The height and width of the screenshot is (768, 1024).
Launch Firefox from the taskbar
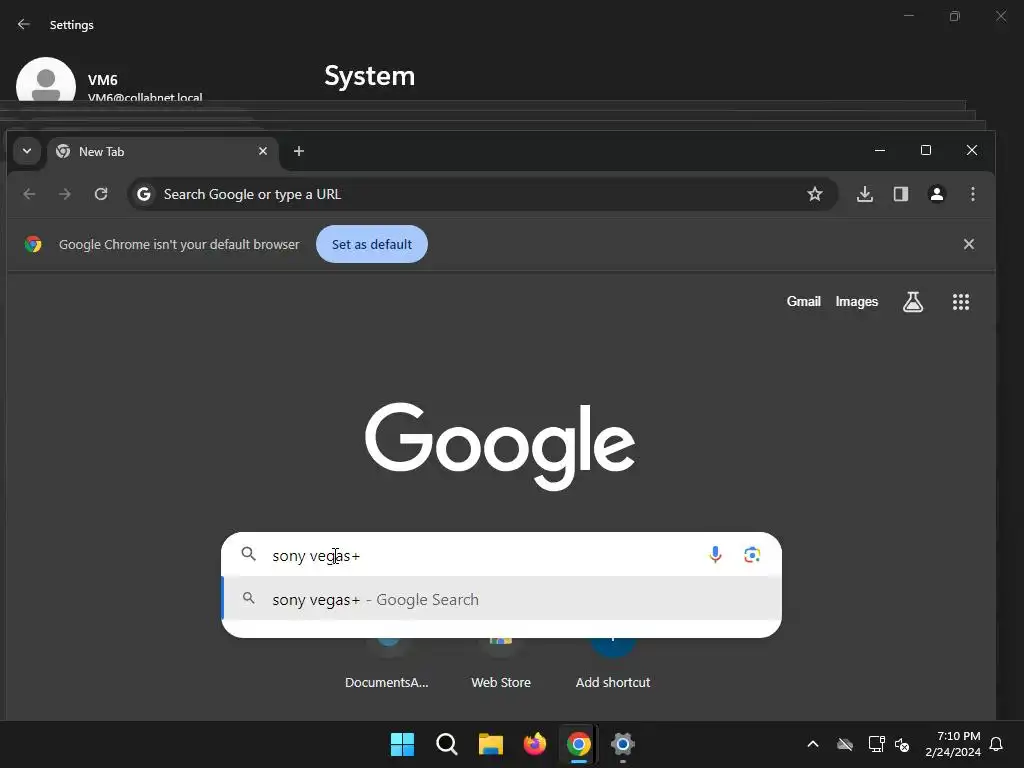pyautogui.click(x=535, y=744)
